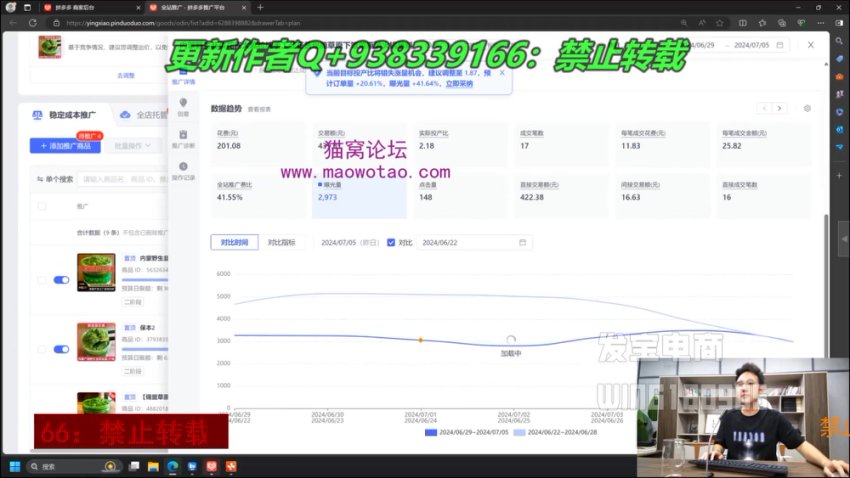Close the promotion details drawer panel
The width and height of the screenshot is (850, 478).
click(811, 45)
